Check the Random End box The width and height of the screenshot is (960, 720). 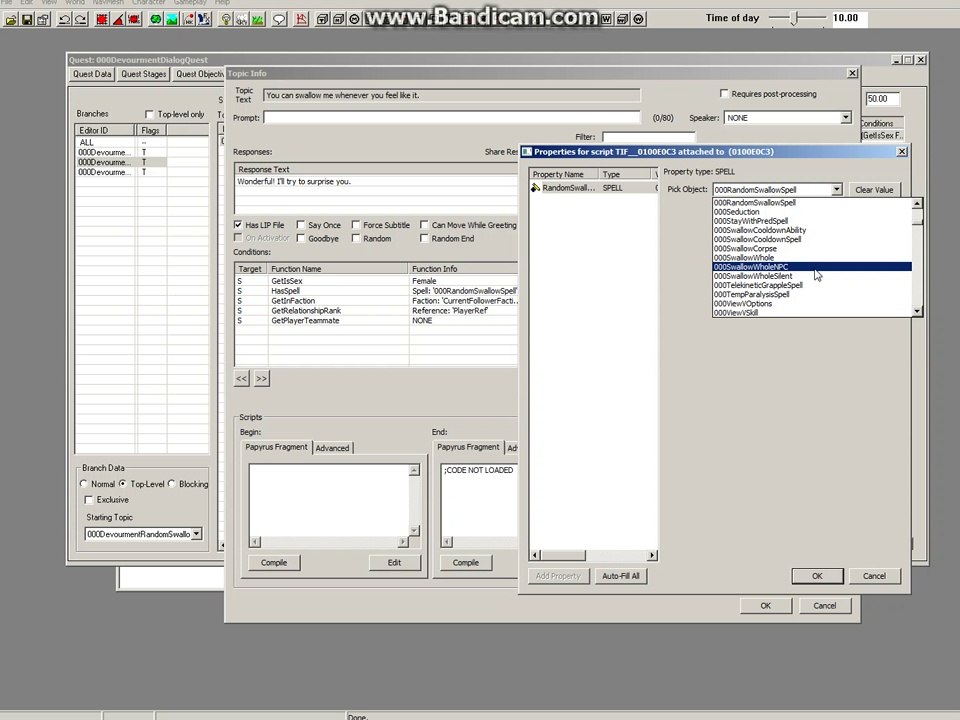(x=424, y=238)
